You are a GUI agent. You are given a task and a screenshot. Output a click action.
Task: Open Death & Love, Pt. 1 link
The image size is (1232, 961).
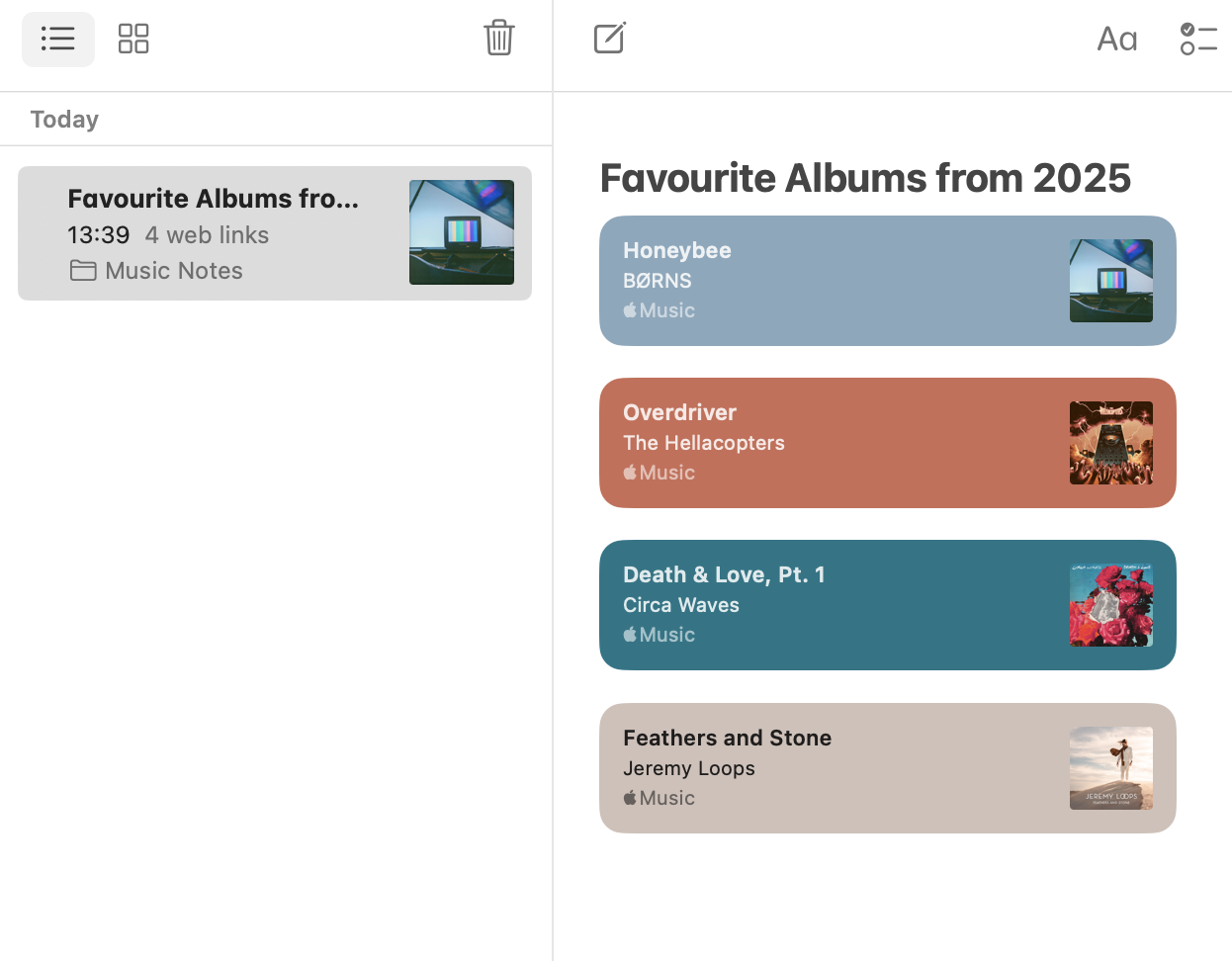[x=888, y=605]
